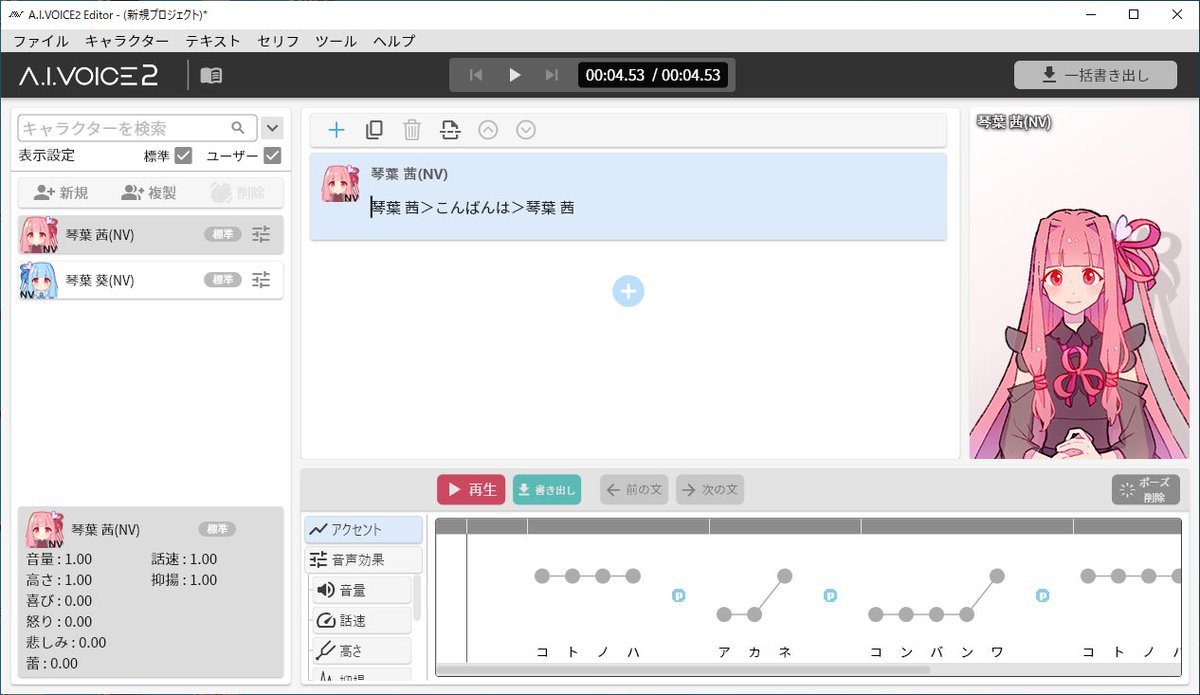Start playback with the top play button
Image resolution: width=1200 pixels, height=695 pixels.
coord(515,75)
